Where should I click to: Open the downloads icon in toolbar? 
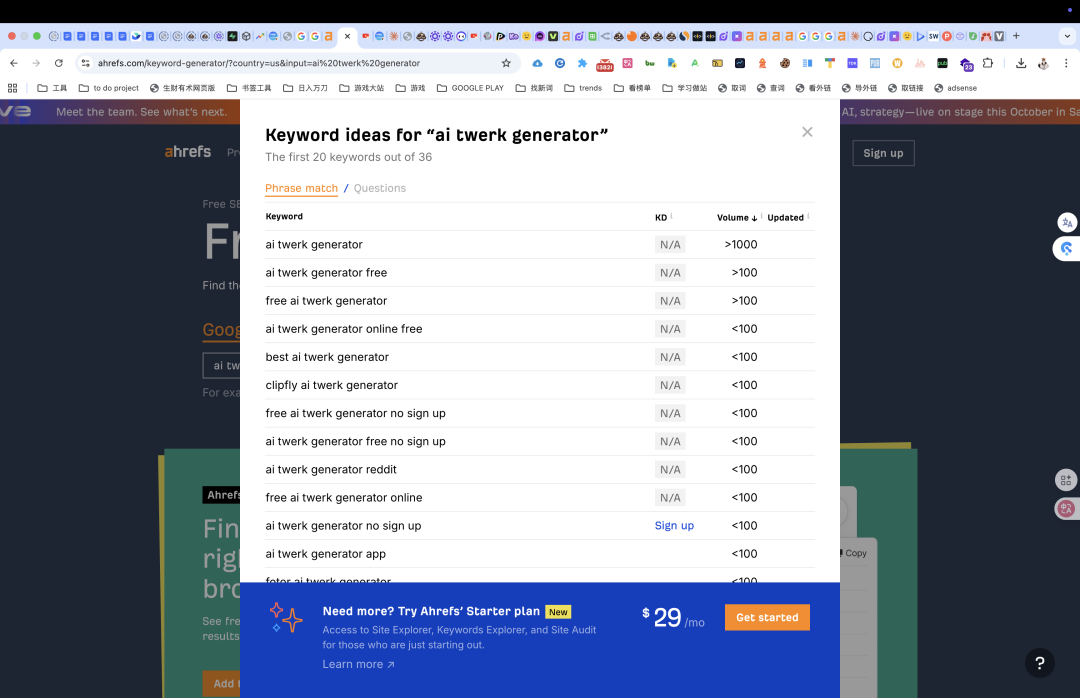[1021, 63]
